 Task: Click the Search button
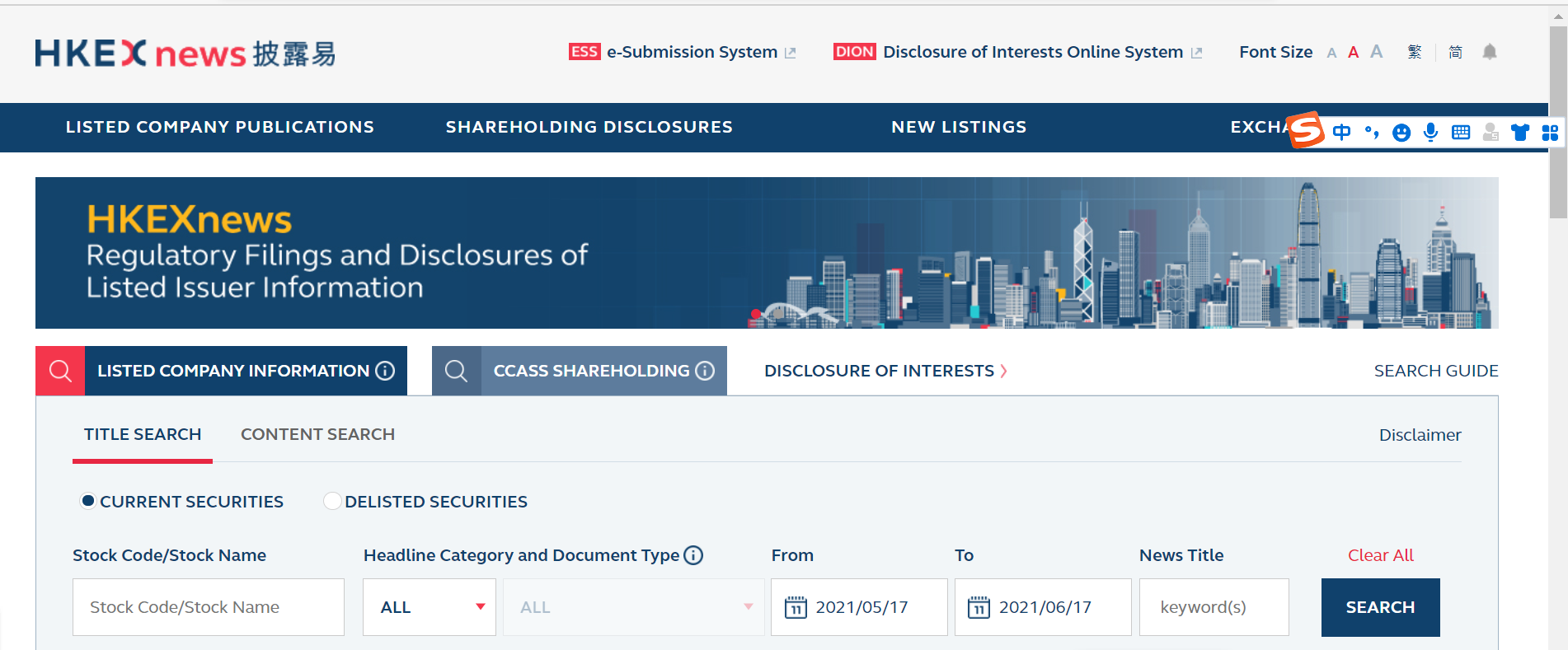click(x=1381, y=607)
